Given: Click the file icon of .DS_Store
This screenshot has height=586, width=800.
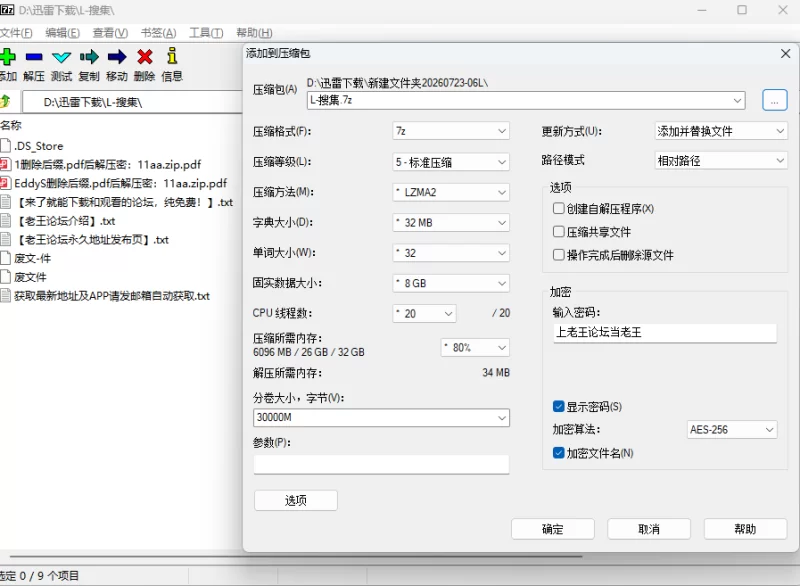Looking at the screenshot, I should click(5, 145).
